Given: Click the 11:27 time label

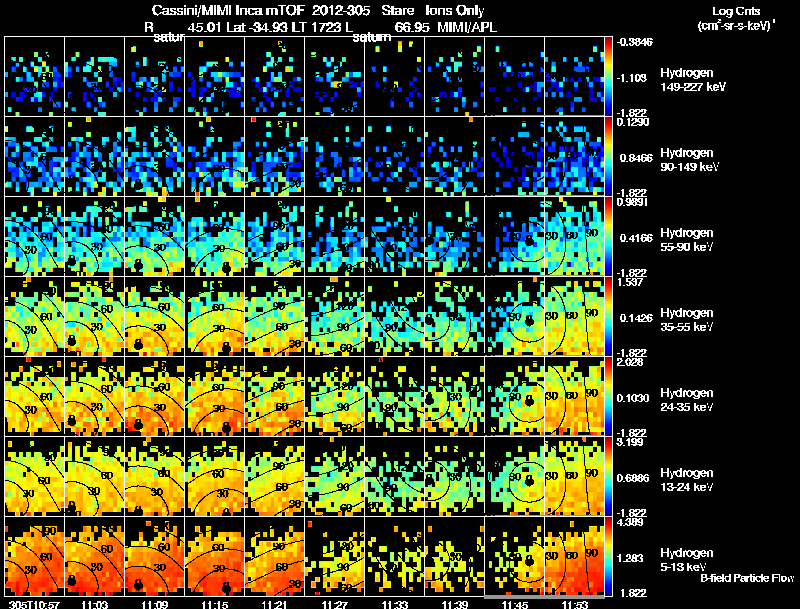Looking at the screenshot, I should click(x=334, y=605).
